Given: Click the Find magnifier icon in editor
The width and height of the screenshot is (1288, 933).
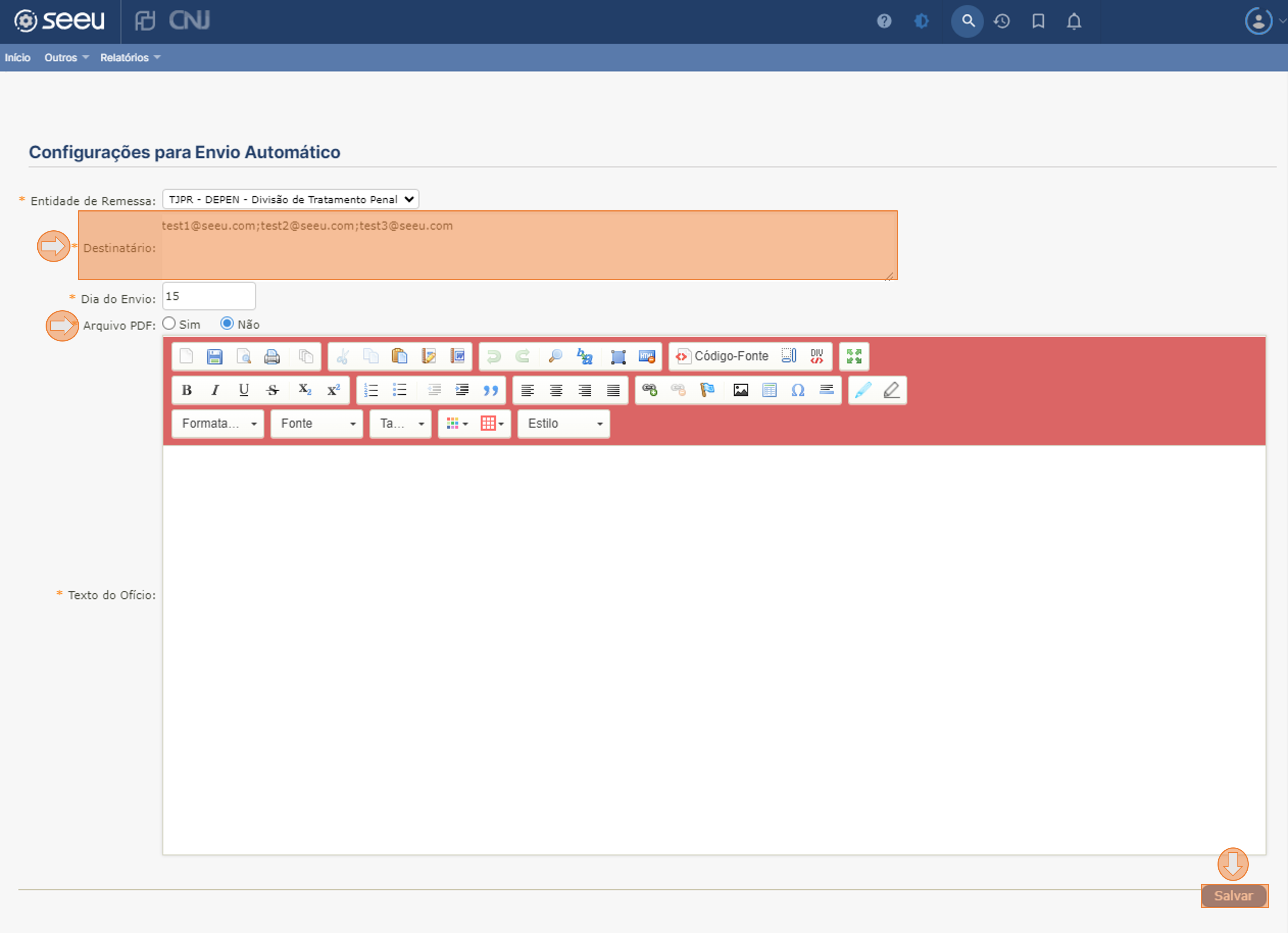Looking at the screenshot, I should coord(555,356).
